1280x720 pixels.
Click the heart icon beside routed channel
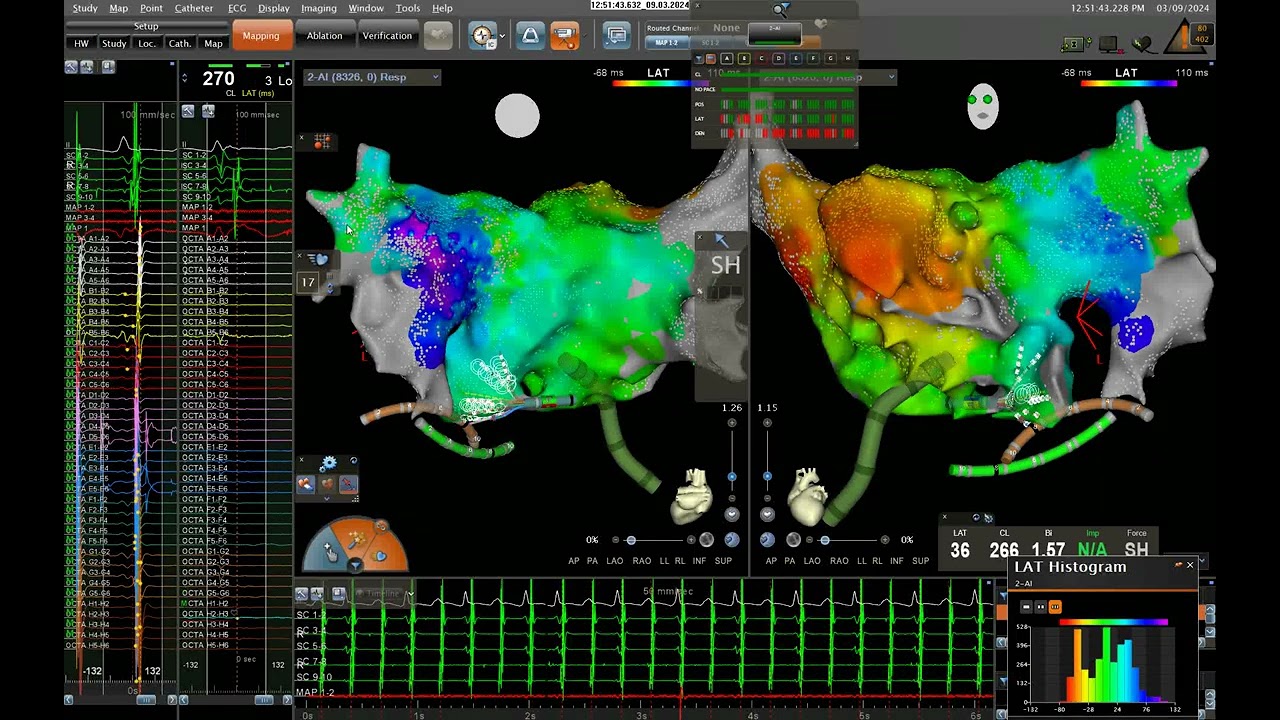click(x=821, y=23)
